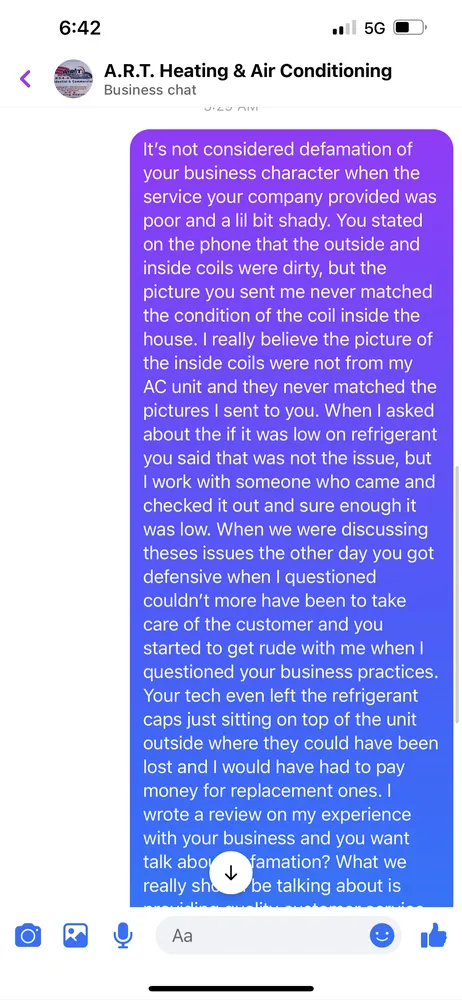The height and width of the screenshot is (1000, 462).
Task: Tap the 6:42 clock in the status bar
Action: point(80,28)
